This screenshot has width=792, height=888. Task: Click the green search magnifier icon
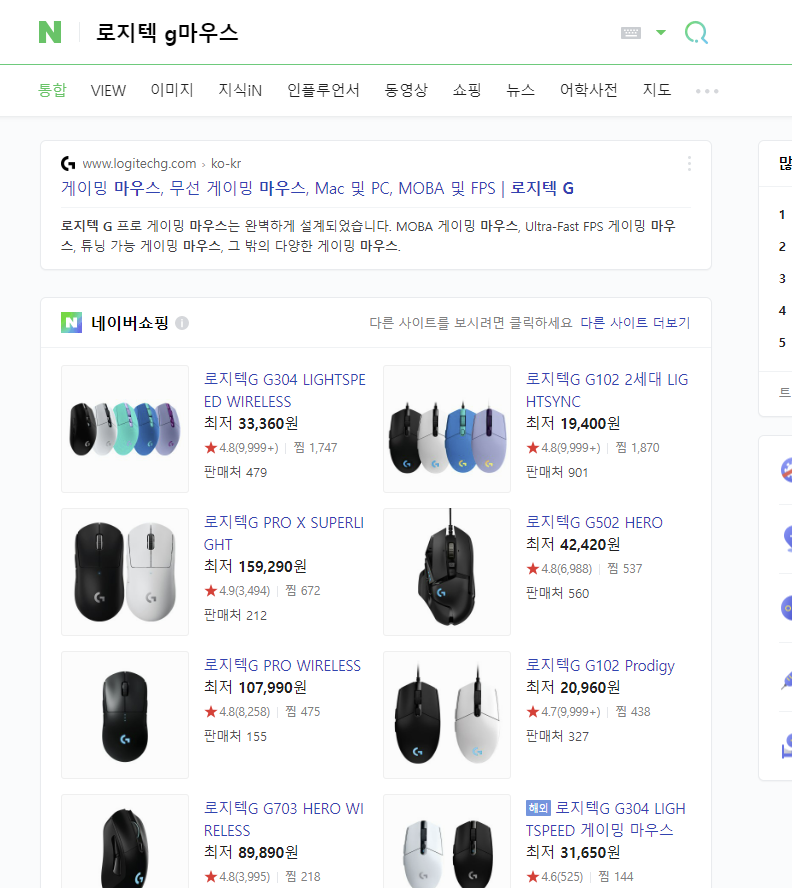(696, 33)
